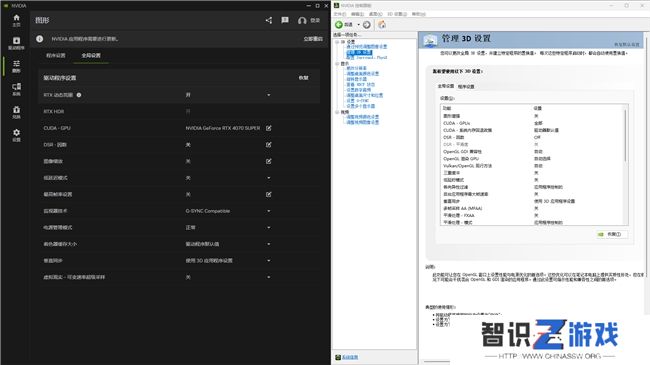Open the Edit menu in Control Panel
The width and height of the screenshot is (650, 365).
(x=357, y=14)
